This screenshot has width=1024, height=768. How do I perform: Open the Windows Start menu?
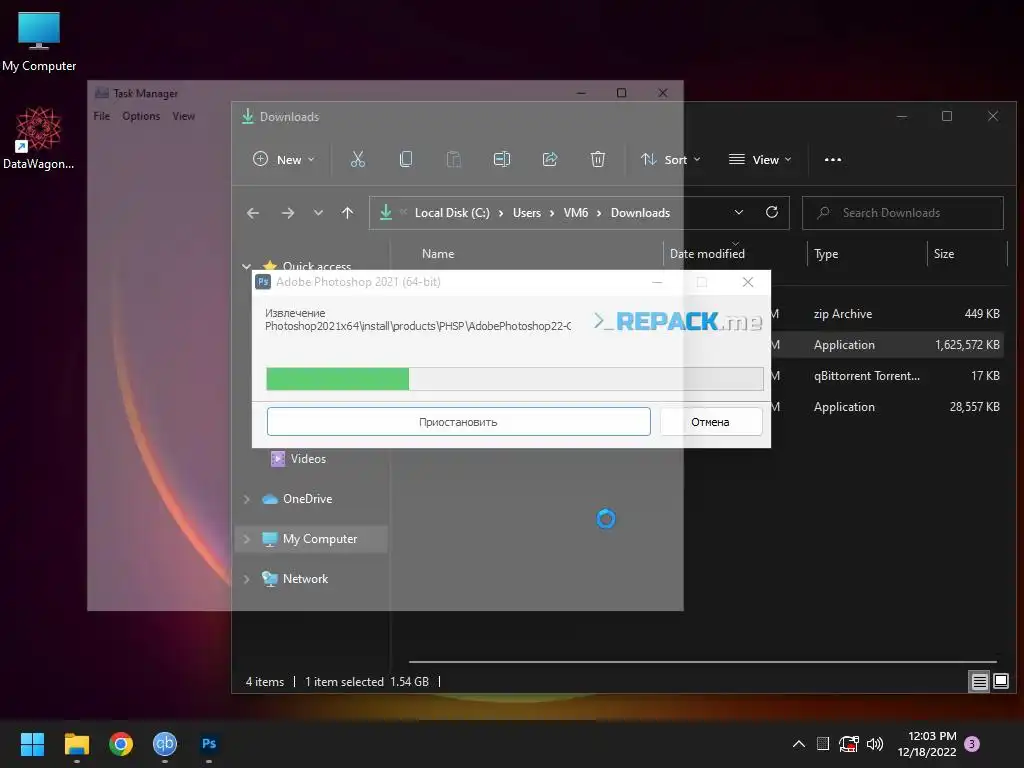[32, 744]
